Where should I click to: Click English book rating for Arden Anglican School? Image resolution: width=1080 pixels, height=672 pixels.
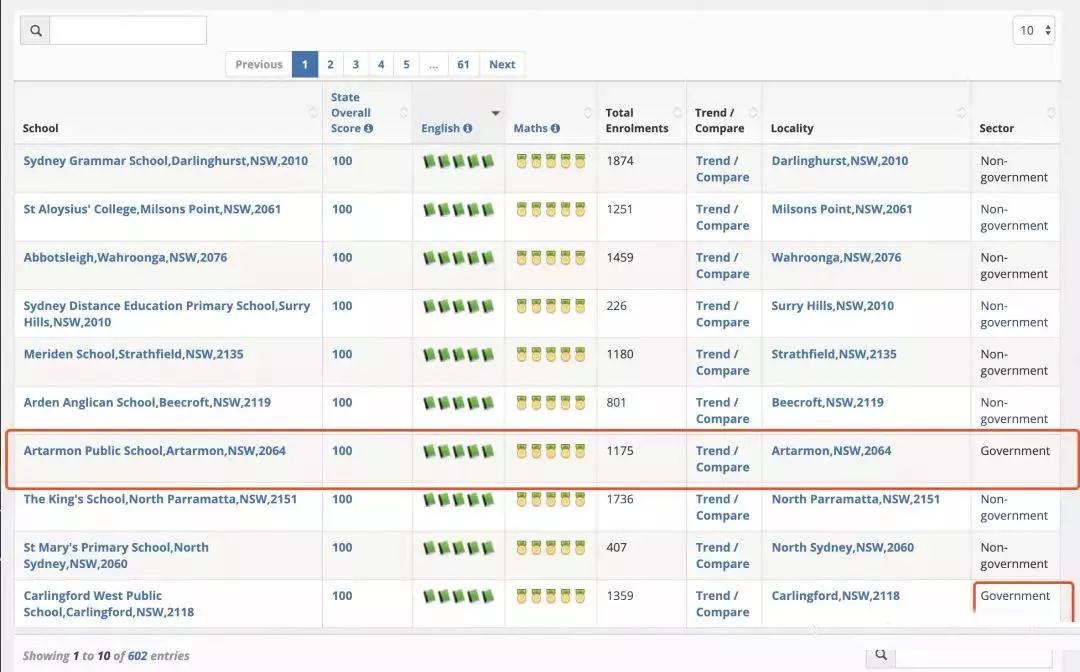point(459,403)
